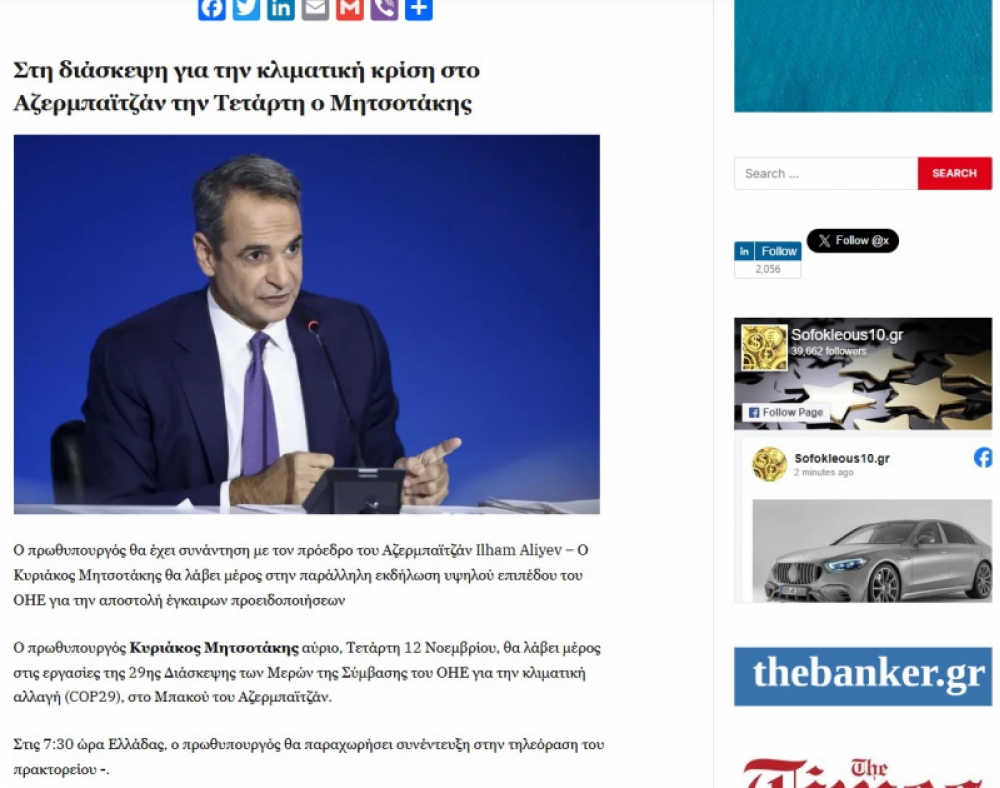Focus the Search text field
Viewport: 1000px width, 788px height.
[826, 173]
